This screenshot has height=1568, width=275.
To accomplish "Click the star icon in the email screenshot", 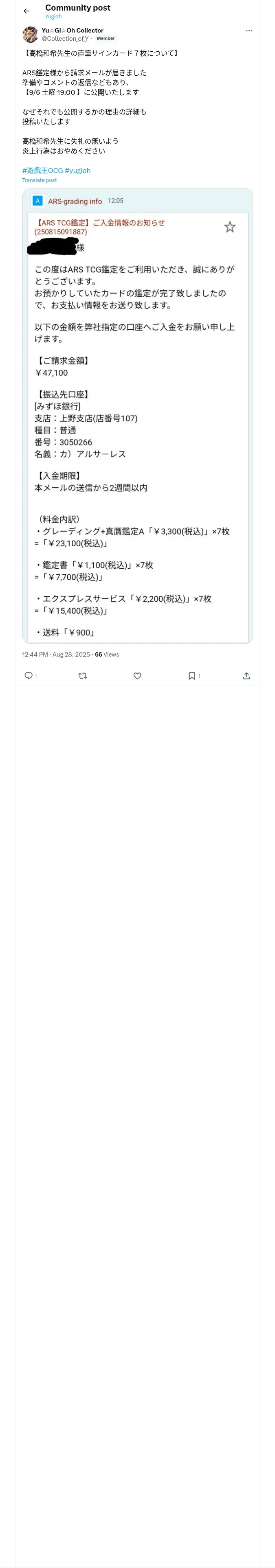I will (x=230, y=227).
